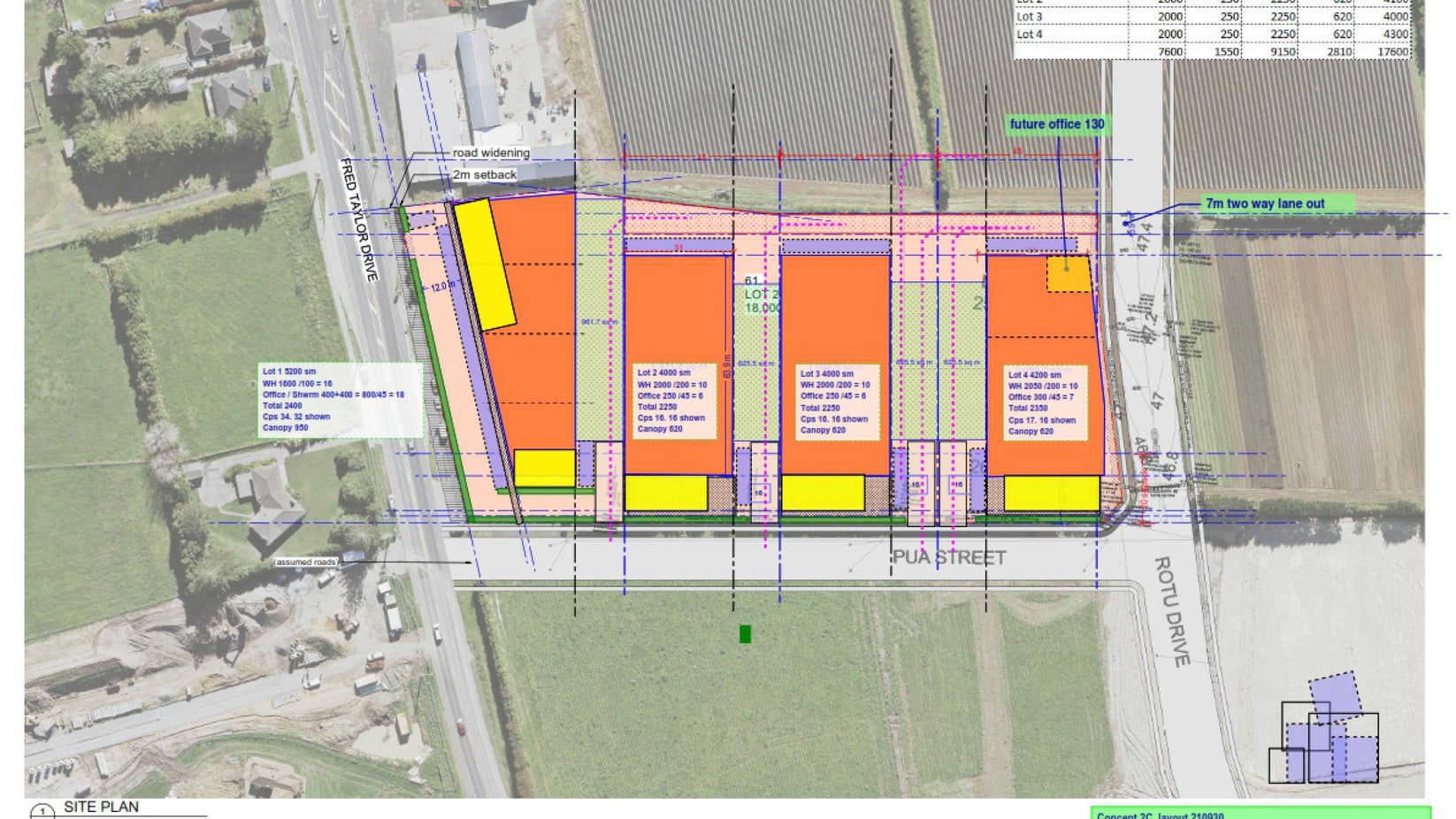Select the Lot 3 4000 sm info box
Image resolution: width=1456 pixels, height=819 pixels.
tap(835, 402)
